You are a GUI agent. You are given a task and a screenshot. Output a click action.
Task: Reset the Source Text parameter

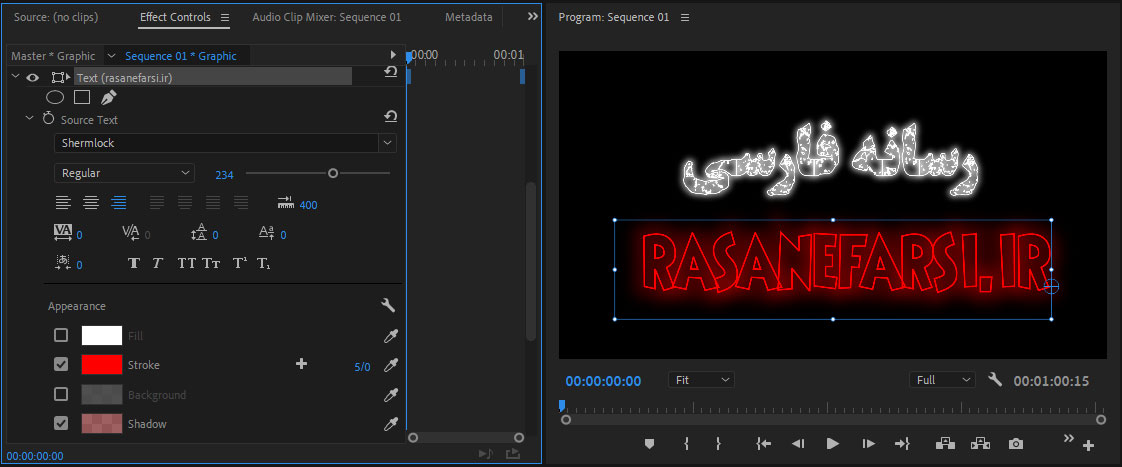(x=391, y=116)
